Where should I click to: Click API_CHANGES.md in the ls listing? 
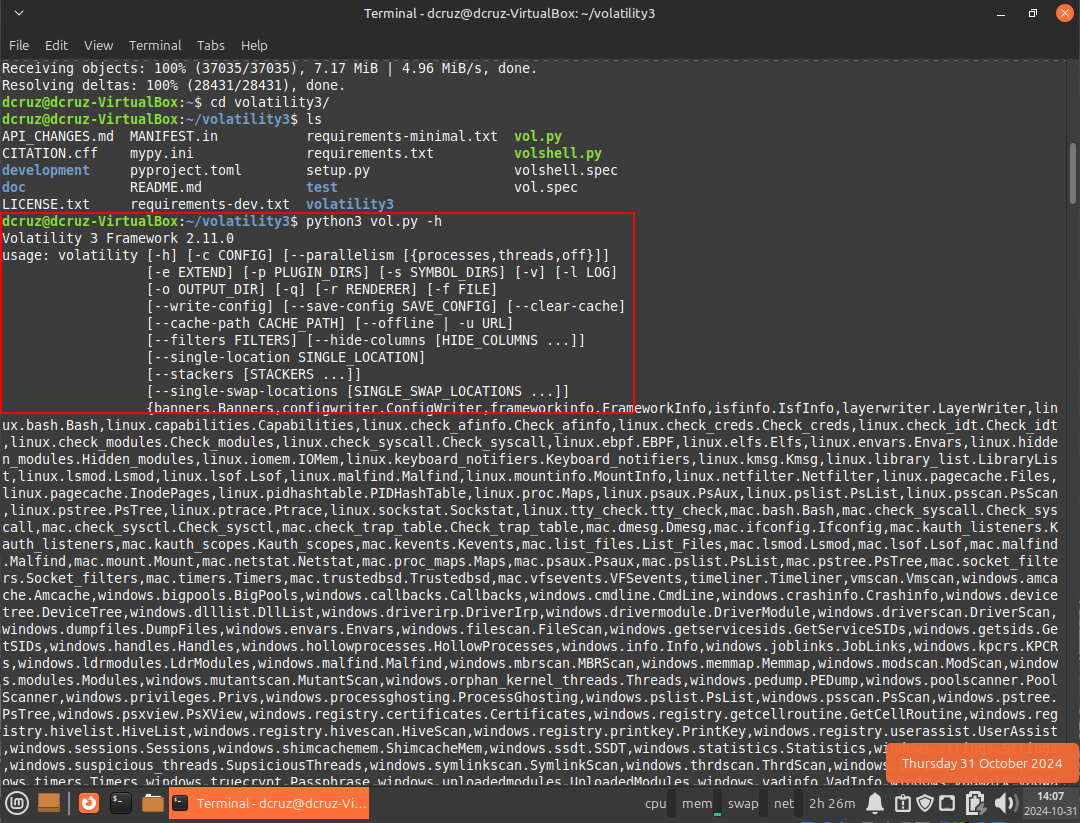(x=58, y=136)
